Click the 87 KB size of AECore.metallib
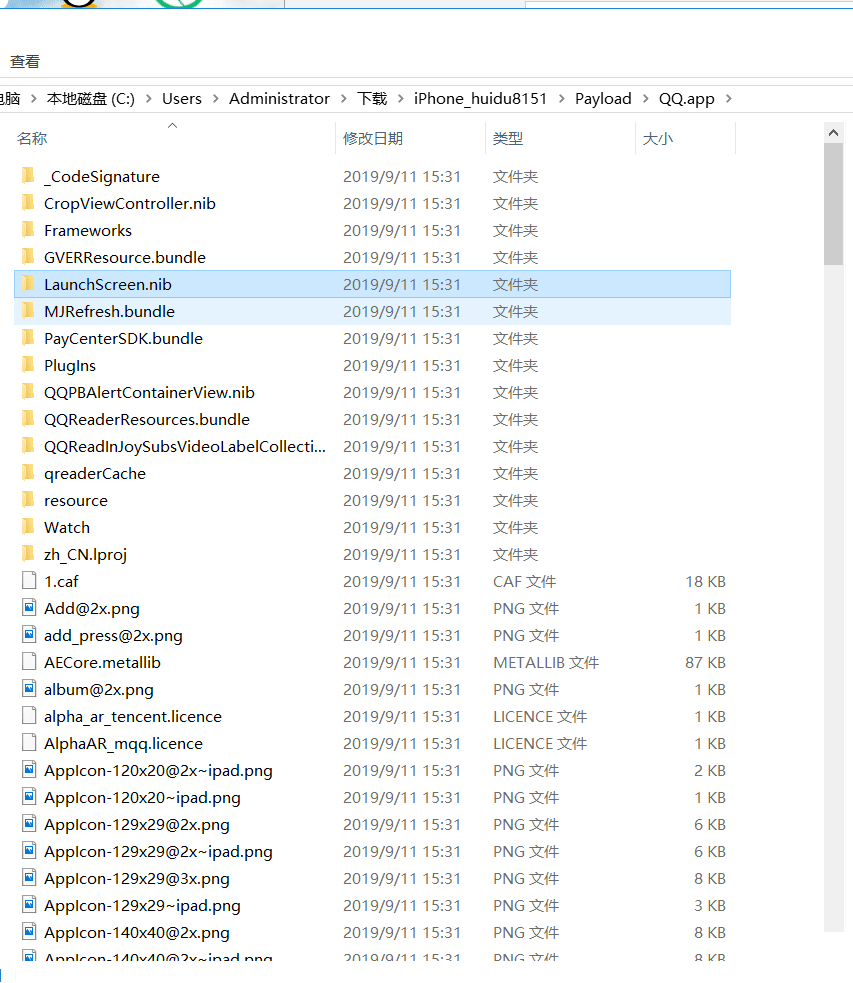Screen dimensions: 853x983 705,662
